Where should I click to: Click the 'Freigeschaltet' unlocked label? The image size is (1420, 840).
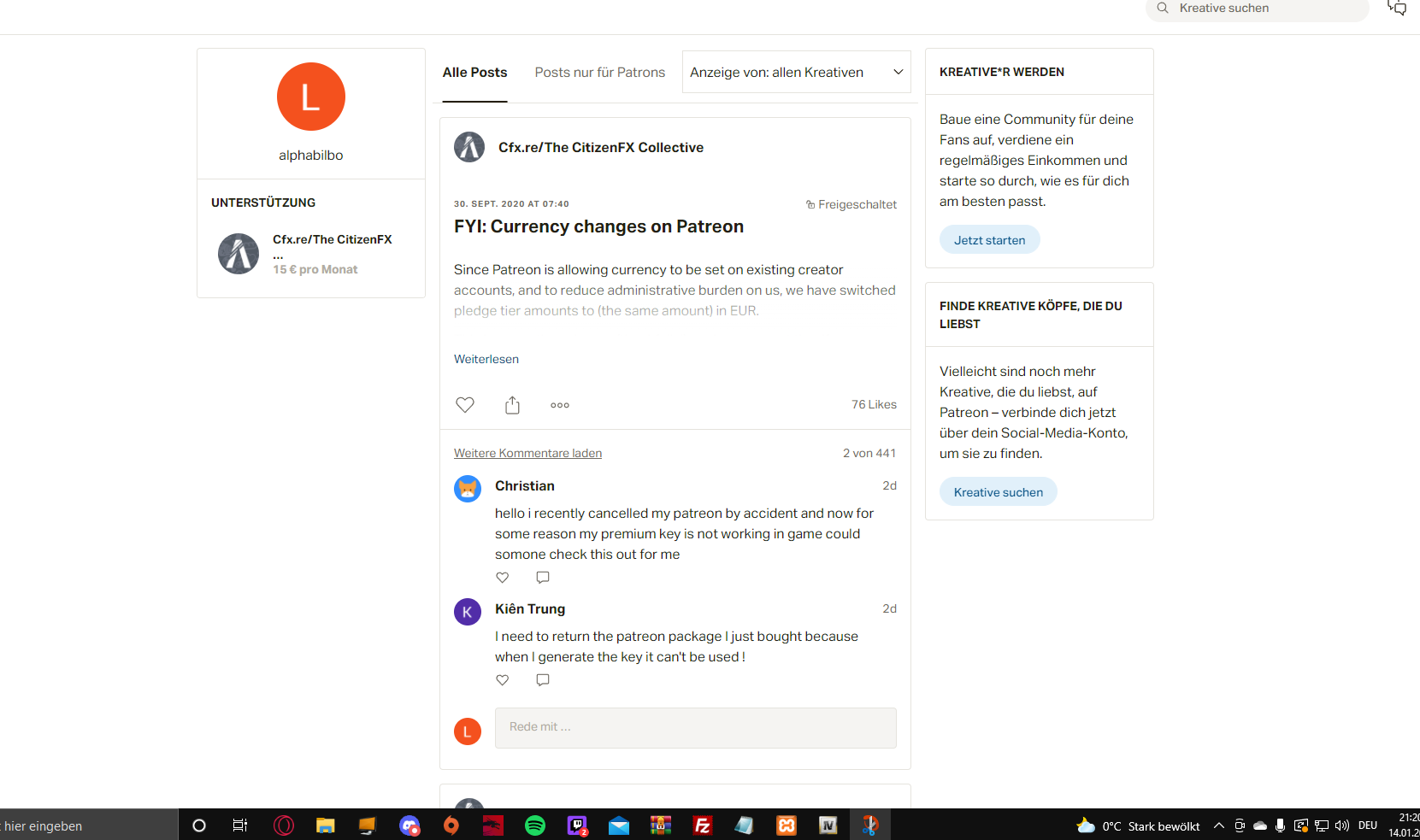click(x=851, y=205)
